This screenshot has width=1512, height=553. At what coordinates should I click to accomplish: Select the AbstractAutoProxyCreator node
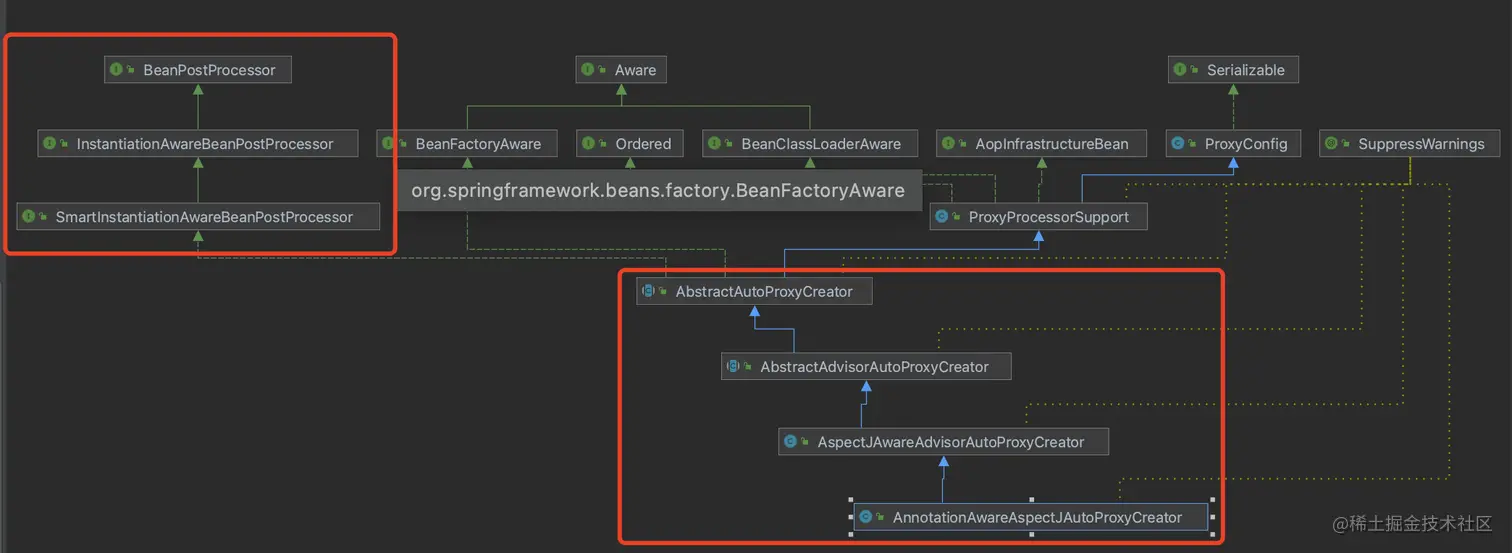[754, 291]
